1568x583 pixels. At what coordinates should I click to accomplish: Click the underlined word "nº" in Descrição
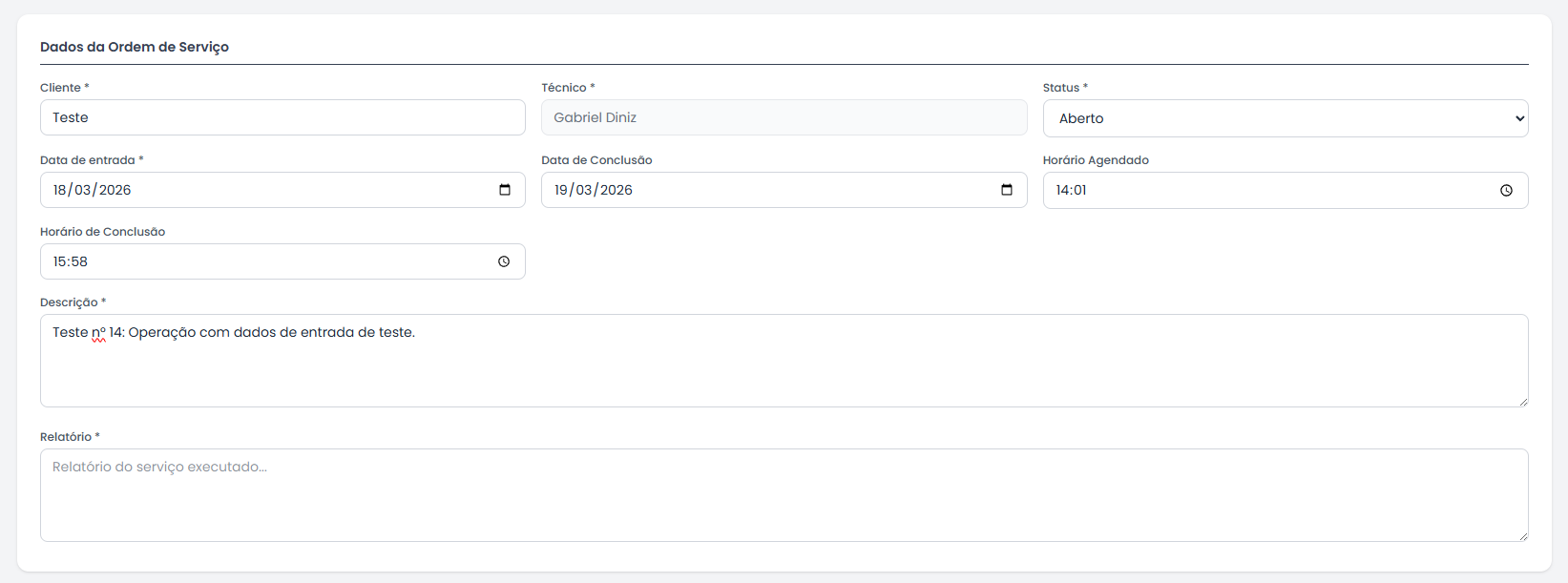[98, 333]
